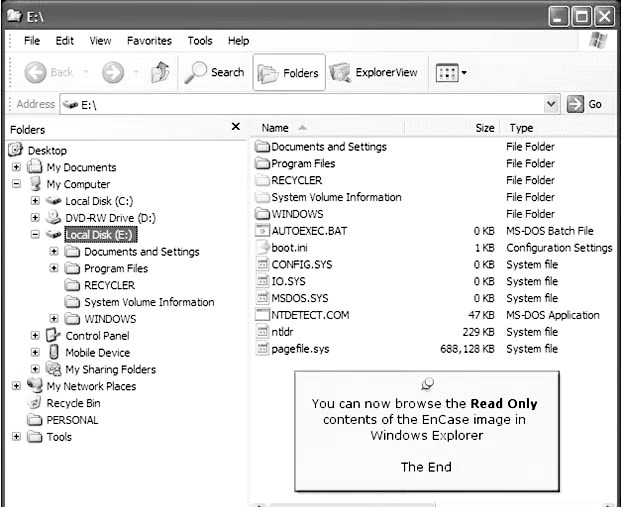The width and height of the screenshot is (621, 507).
Task: Select the pagefile.sys file icon
Action: click(263, 349)
